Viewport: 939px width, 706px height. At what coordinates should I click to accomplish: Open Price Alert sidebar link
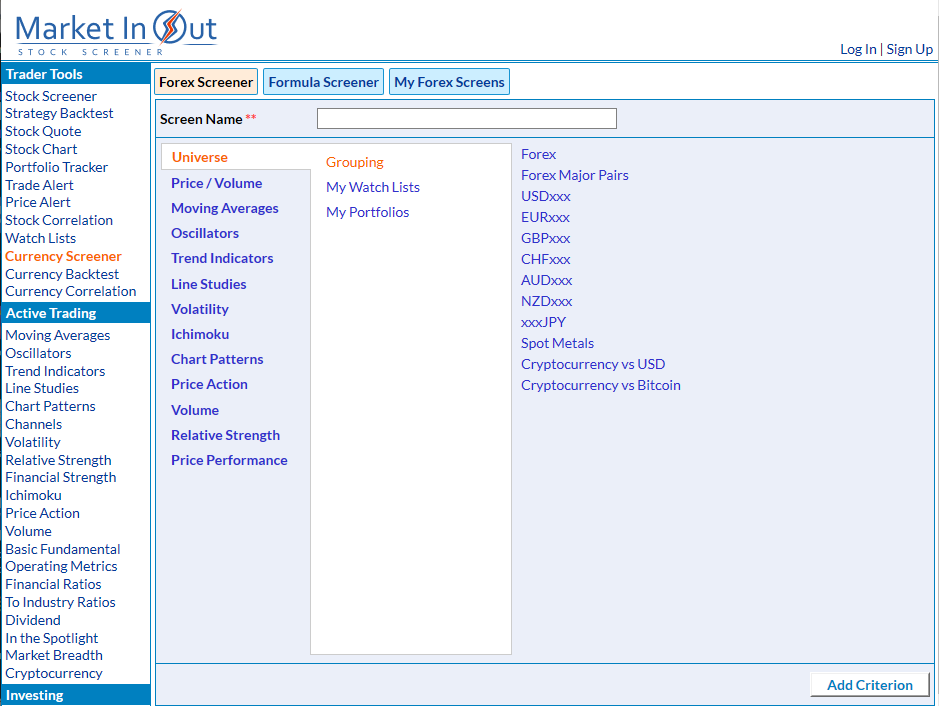click(x=38, y=202)
